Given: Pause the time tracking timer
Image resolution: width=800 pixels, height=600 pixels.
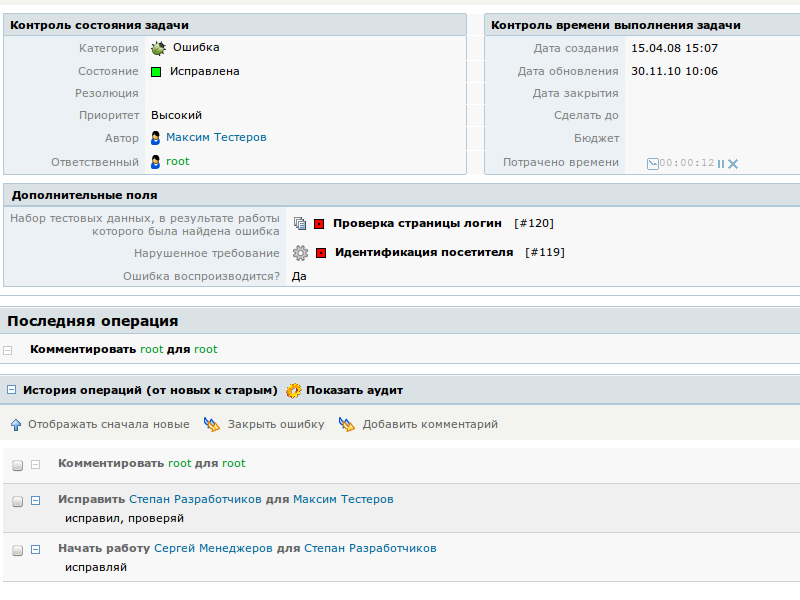Looking at the screenshot, I should click(x=721, y=164).
